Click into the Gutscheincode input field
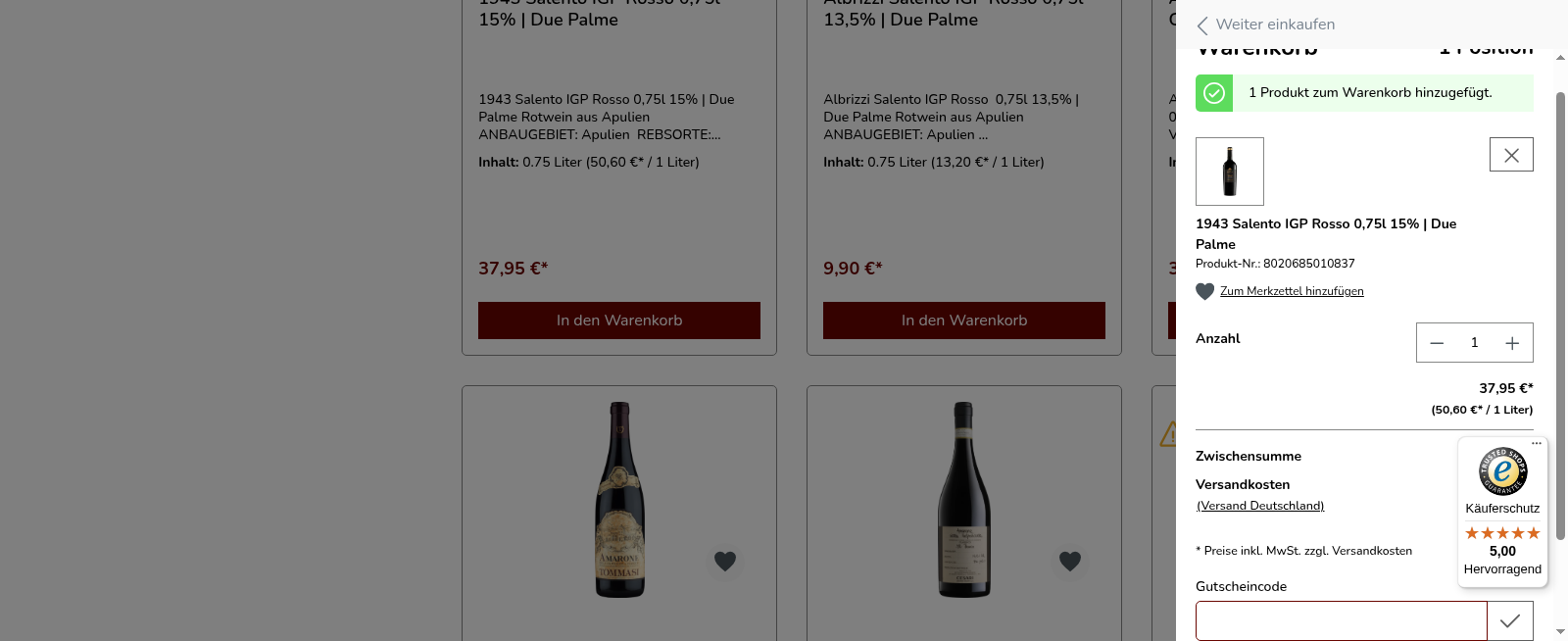The height and width of the screenshot is (641, 1568). tap(1342, 620)
